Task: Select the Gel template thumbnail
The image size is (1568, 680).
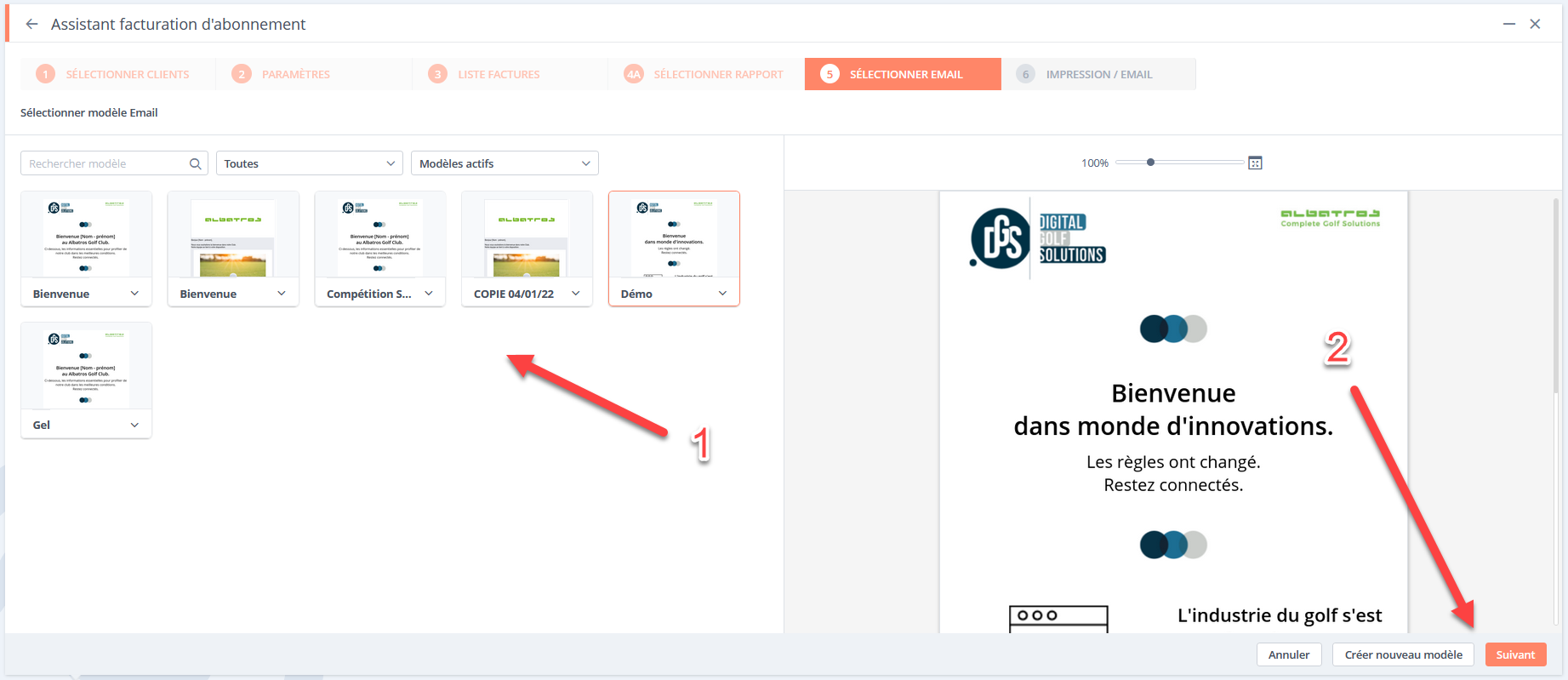Action: tap(86, 367)
